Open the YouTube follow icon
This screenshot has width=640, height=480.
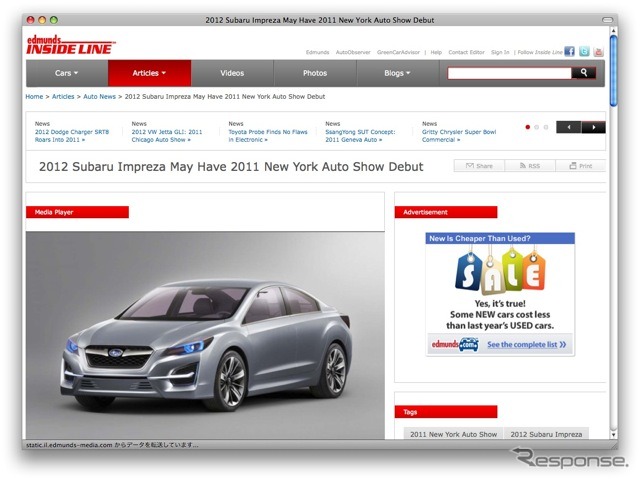[x=598, y=51]
